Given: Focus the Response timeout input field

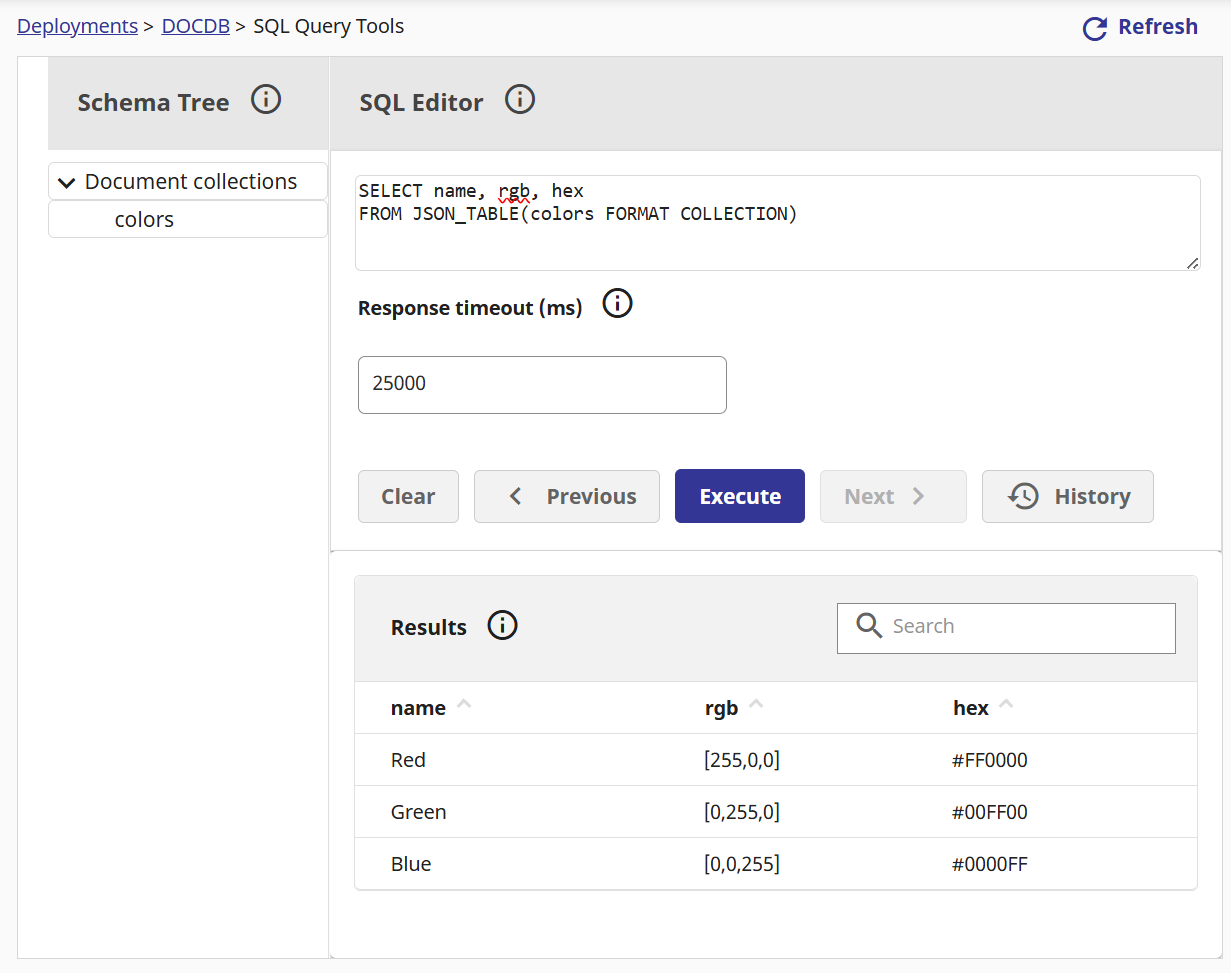Looking at the screenshot, I should (542, 384).
